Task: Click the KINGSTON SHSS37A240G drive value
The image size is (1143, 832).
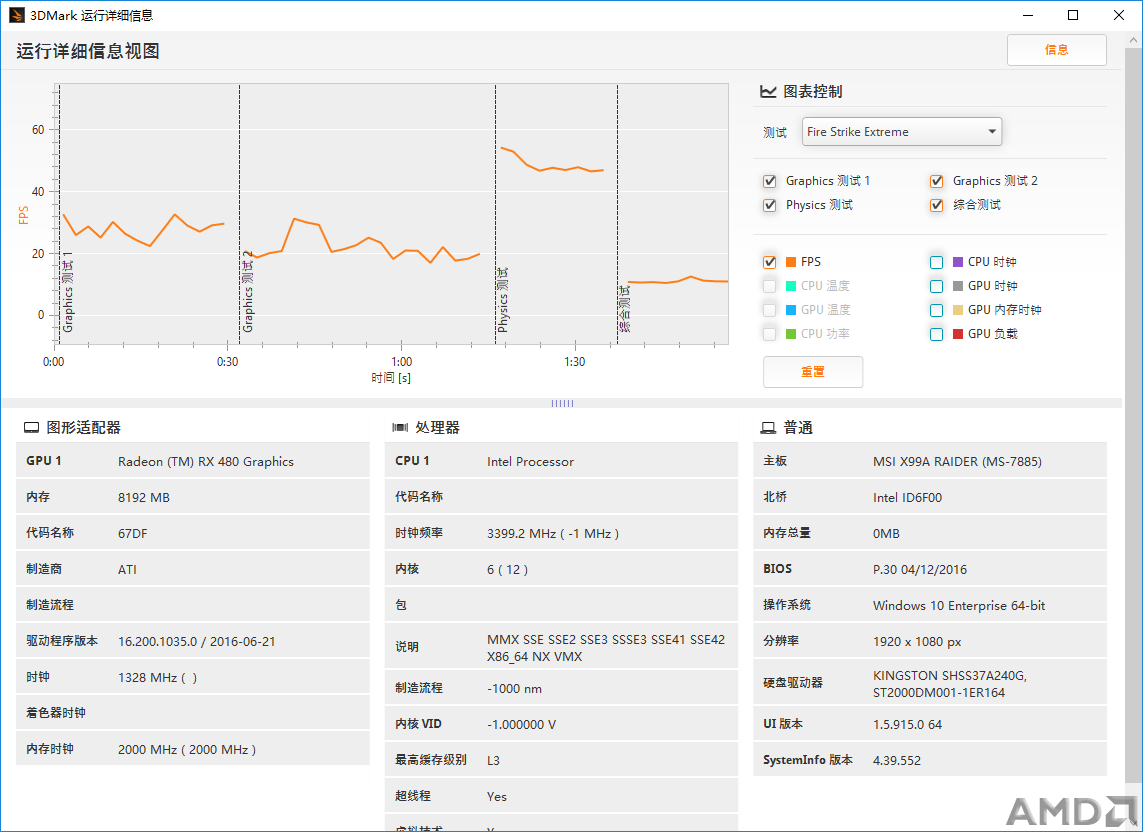Action: (x=950, y=684)
